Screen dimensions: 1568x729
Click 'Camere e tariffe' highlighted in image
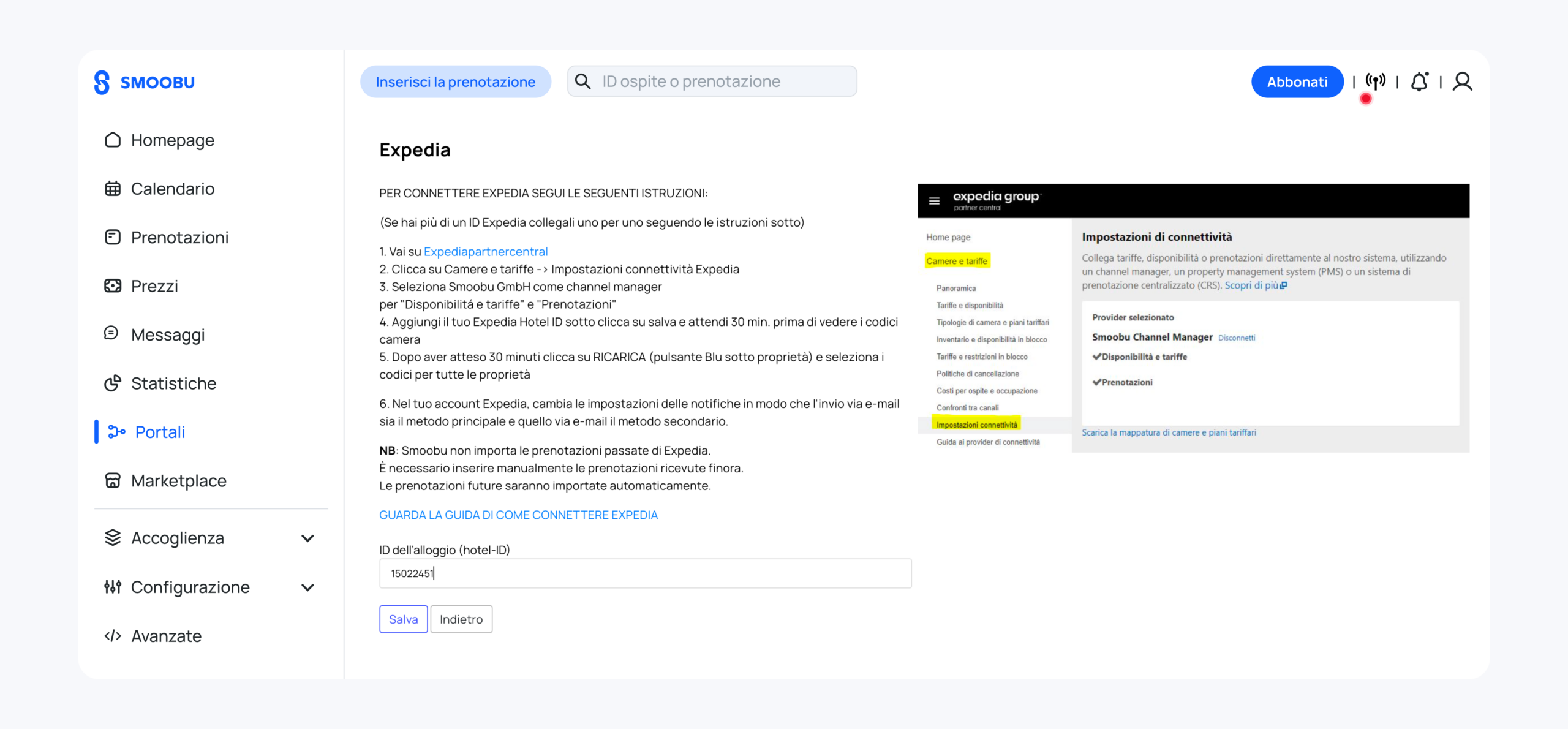(957, 261)
